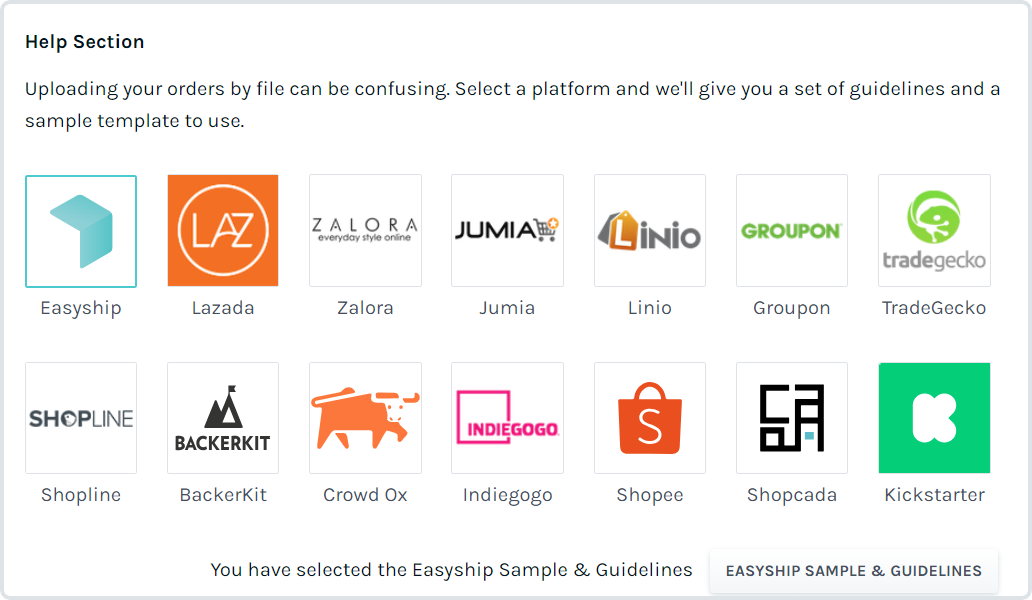Choose the Groupon logo tile
This screenshot has width=1032, height=600.
coord(792,231)
